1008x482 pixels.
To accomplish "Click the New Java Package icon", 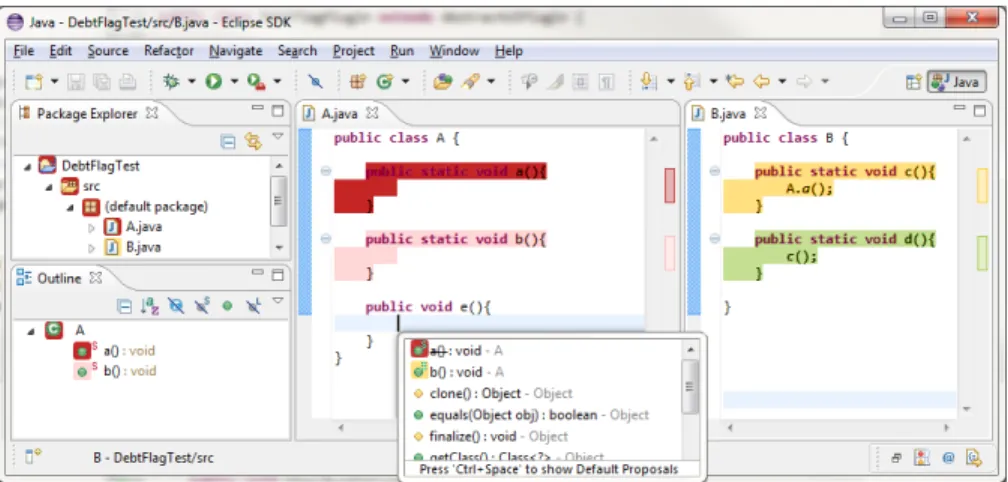I will (x=357, y=82).
